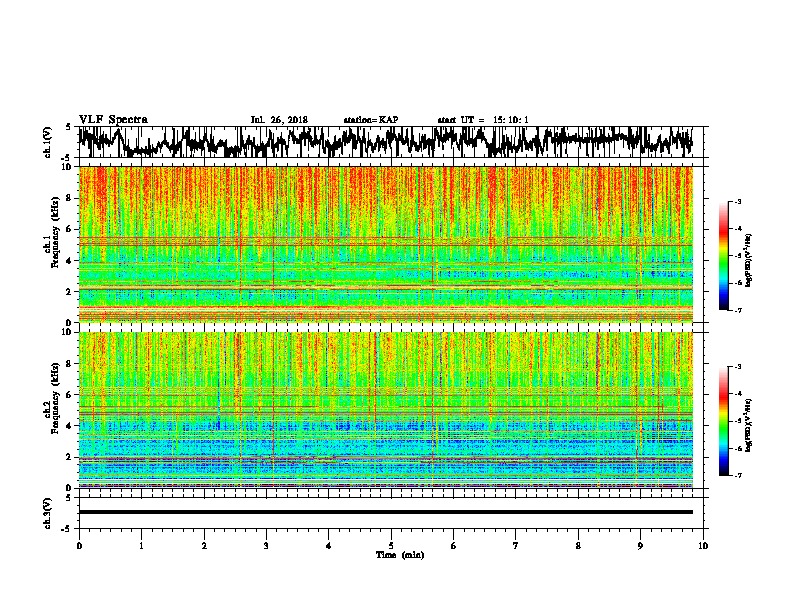Click the black ch.3 voltage trace line
The height and width of the screenshot is (612, 792).
[x=386, y=512]
